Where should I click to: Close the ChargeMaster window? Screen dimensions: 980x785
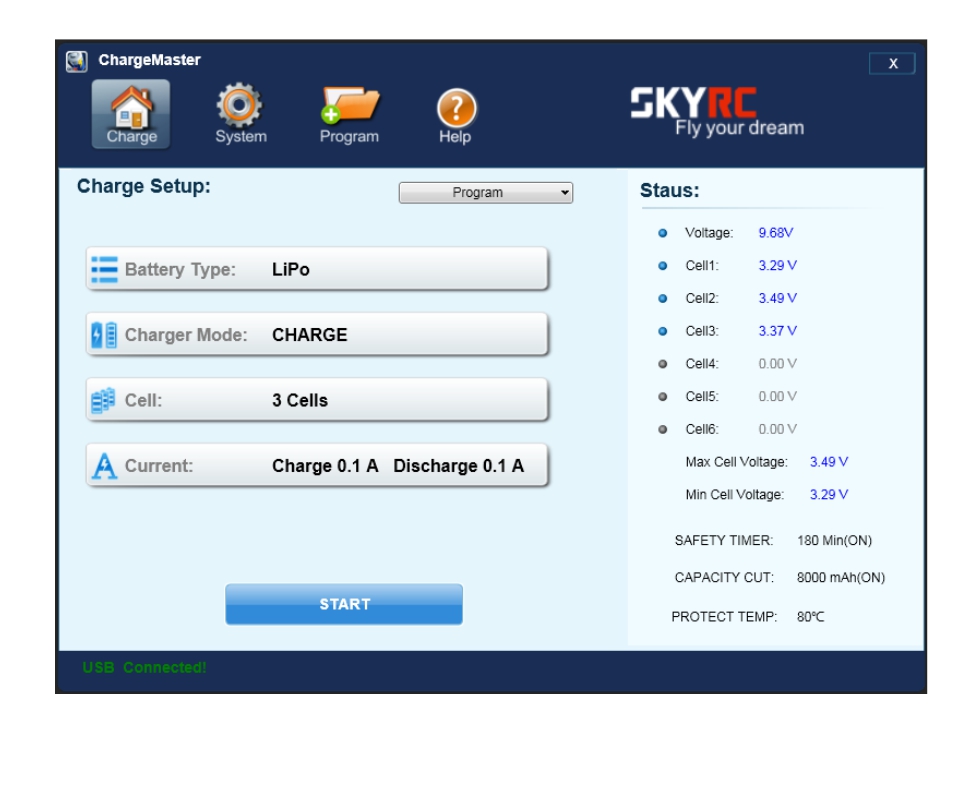point(892,63)
